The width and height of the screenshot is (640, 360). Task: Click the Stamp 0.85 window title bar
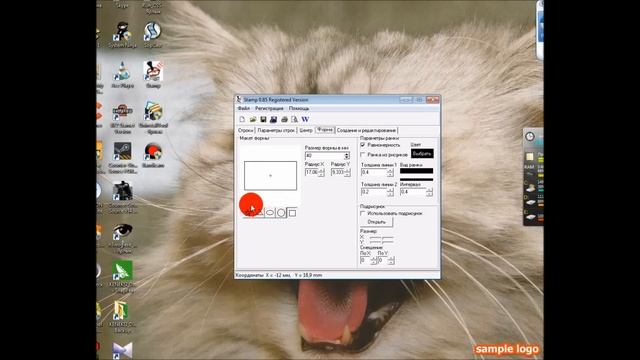tap(318, 100)
